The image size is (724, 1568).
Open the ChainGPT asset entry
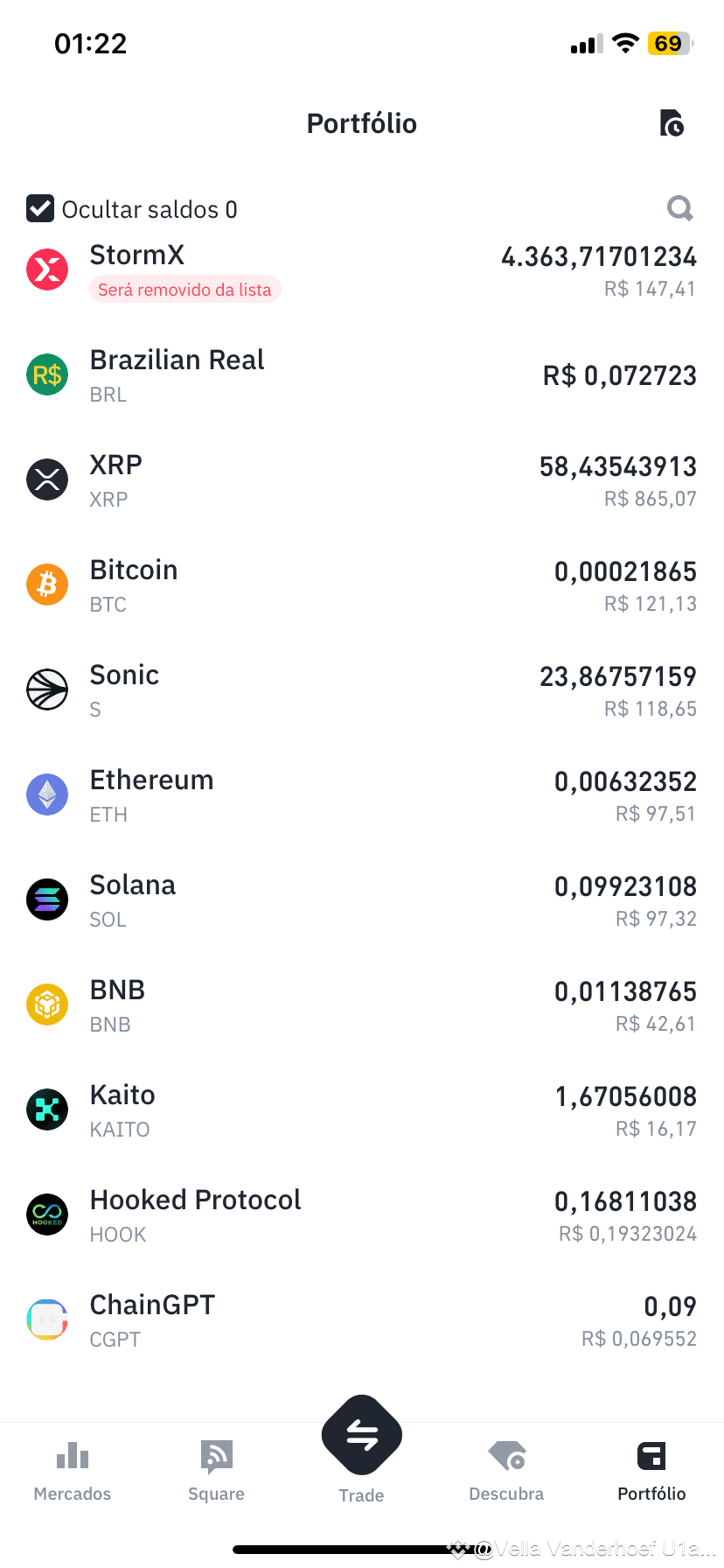[x=362, y=1320]
